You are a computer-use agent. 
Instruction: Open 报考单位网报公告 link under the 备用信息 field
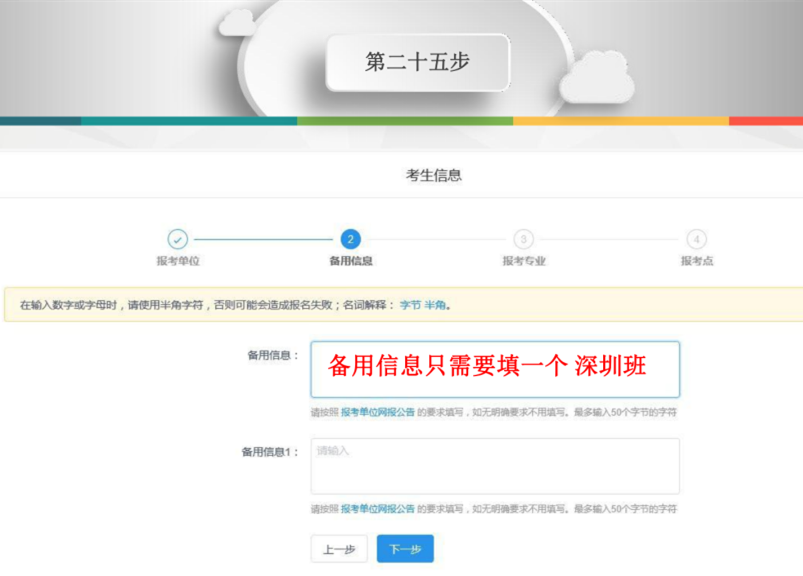click(x=377, y=412)
